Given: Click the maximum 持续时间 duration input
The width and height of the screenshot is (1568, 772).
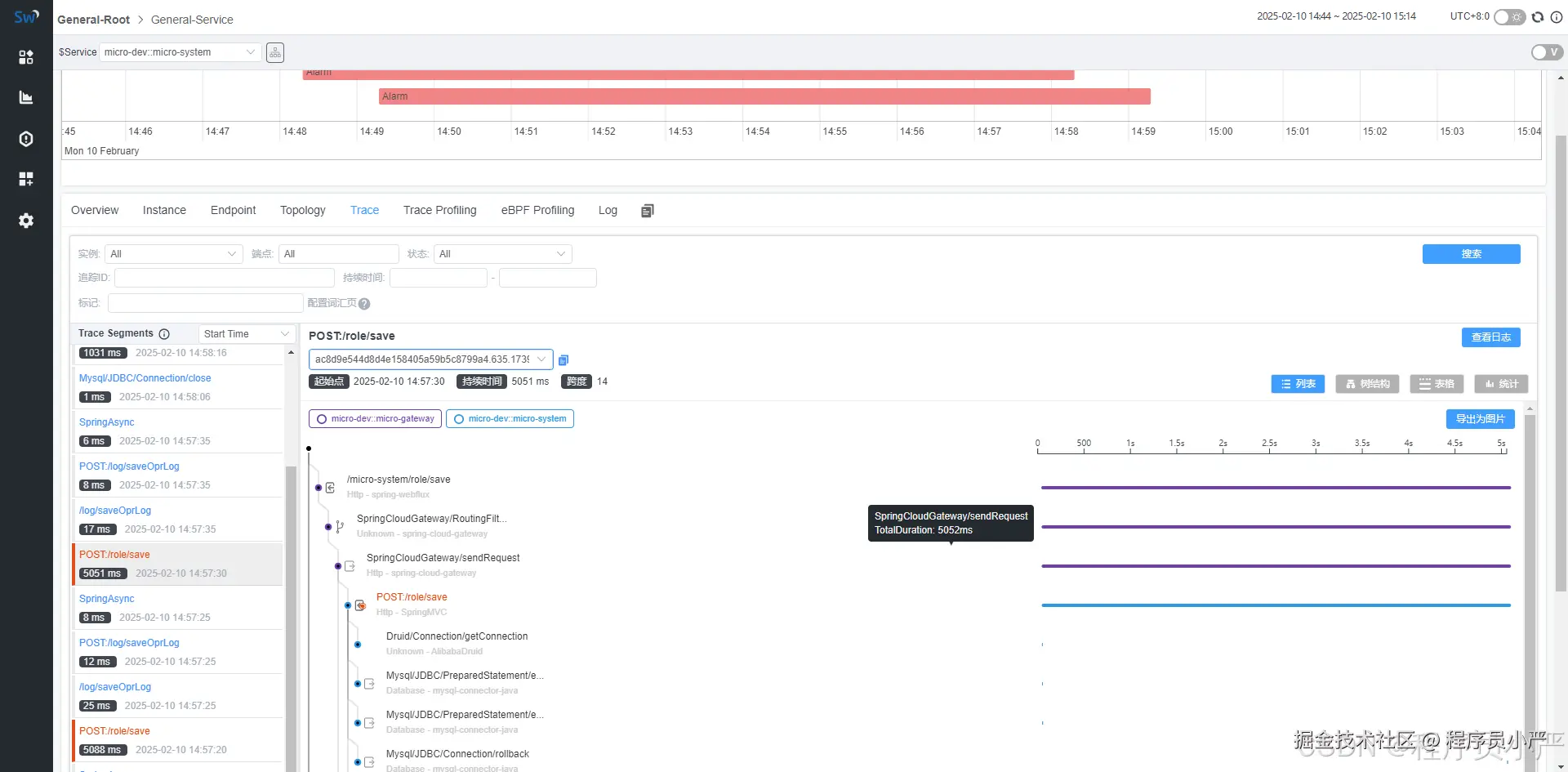Looking at the screenshot, I should coord(548,278).
